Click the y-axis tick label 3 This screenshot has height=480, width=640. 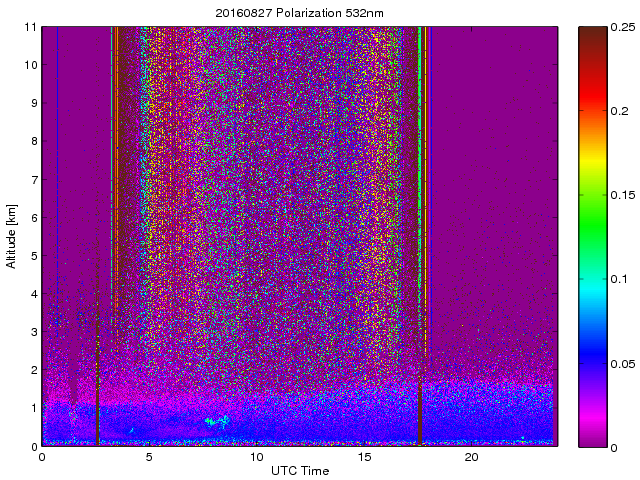coord(32,332)
